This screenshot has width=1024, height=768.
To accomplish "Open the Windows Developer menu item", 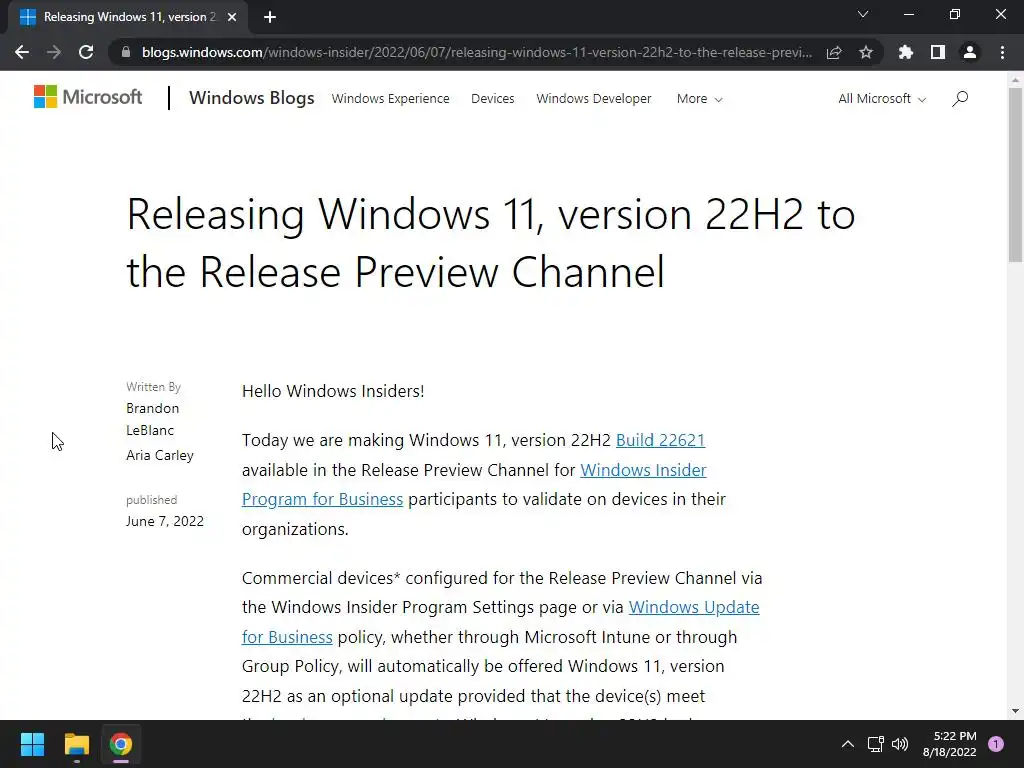I will click(x=594, y=99).
